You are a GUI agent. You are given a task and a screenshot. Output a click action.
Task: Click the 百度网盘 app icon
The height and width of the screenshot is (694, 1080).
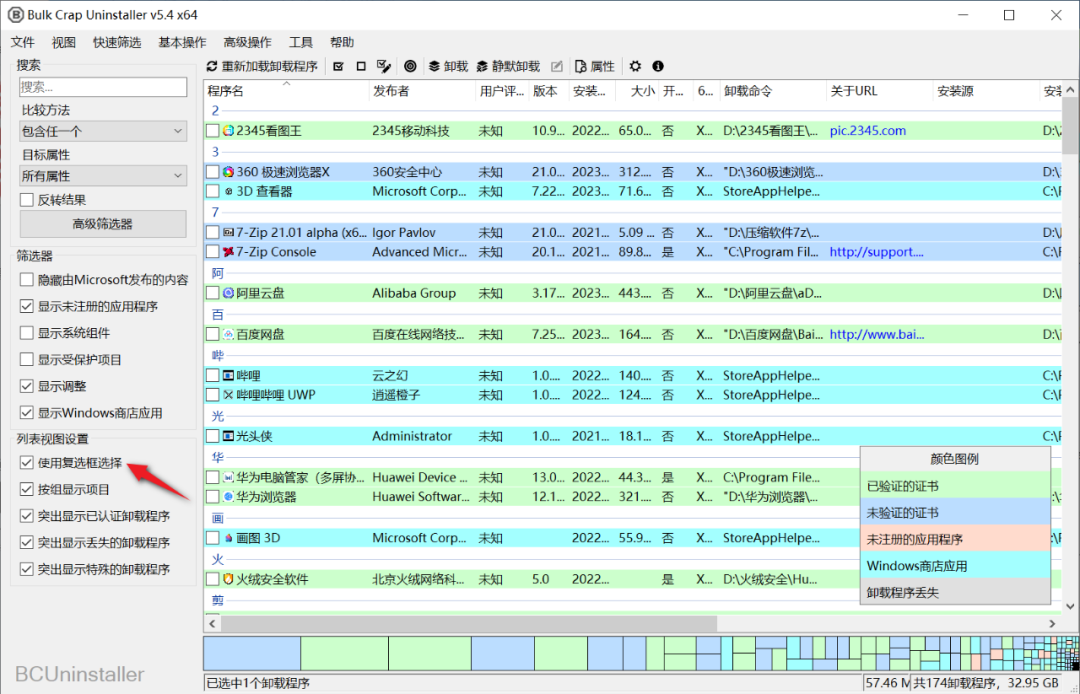coord(229,335)
